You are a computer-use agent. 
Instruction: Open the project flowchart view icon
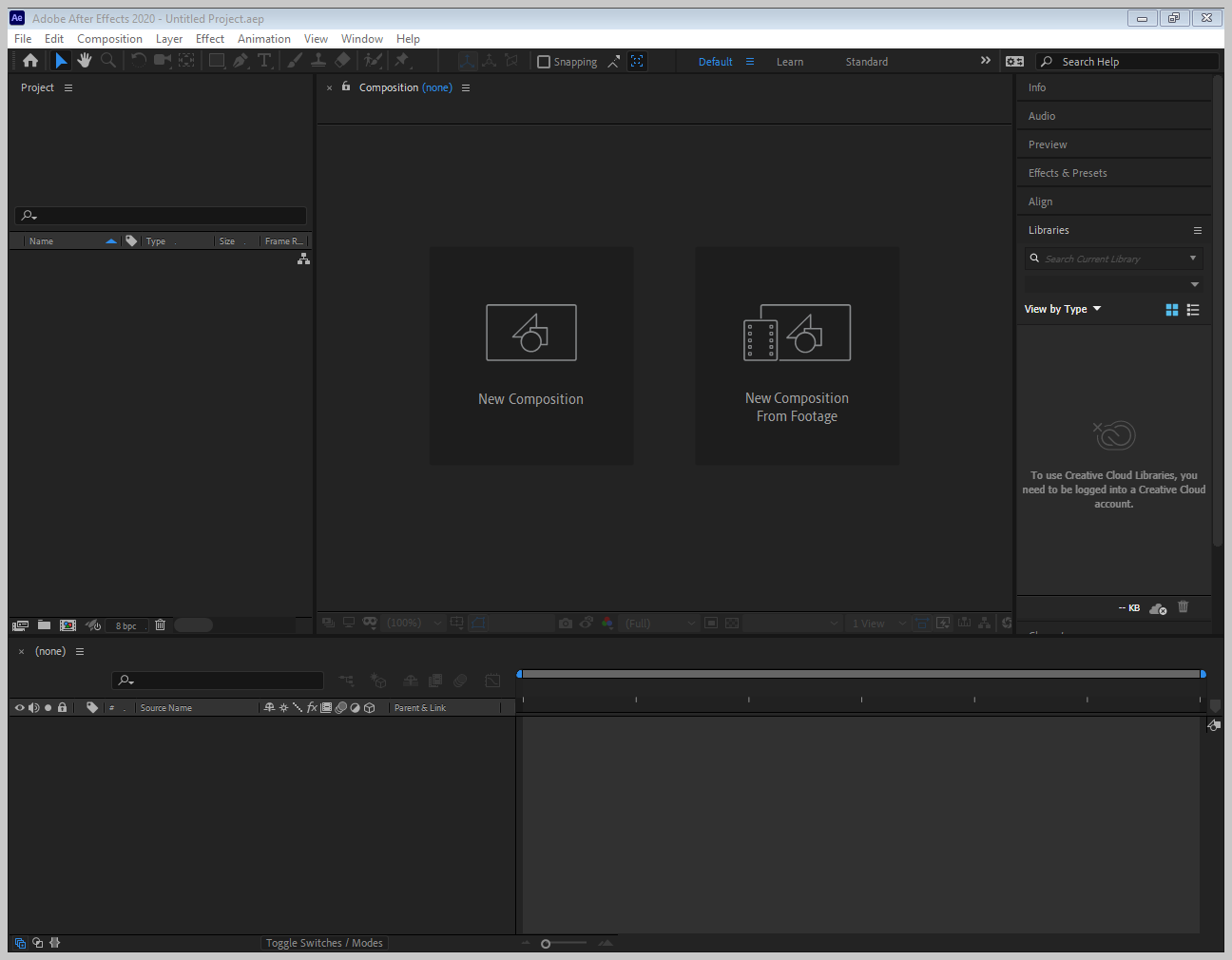(x=303, y=259)
